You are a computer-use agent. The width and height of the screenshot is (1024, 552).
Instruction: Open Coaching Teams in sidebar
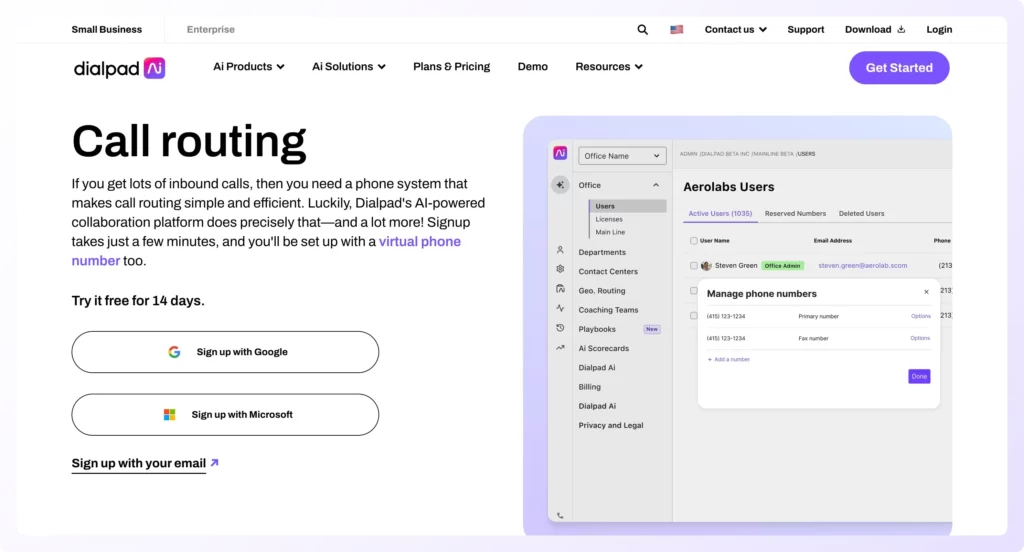pyautogui.click(x=608, y=310)
